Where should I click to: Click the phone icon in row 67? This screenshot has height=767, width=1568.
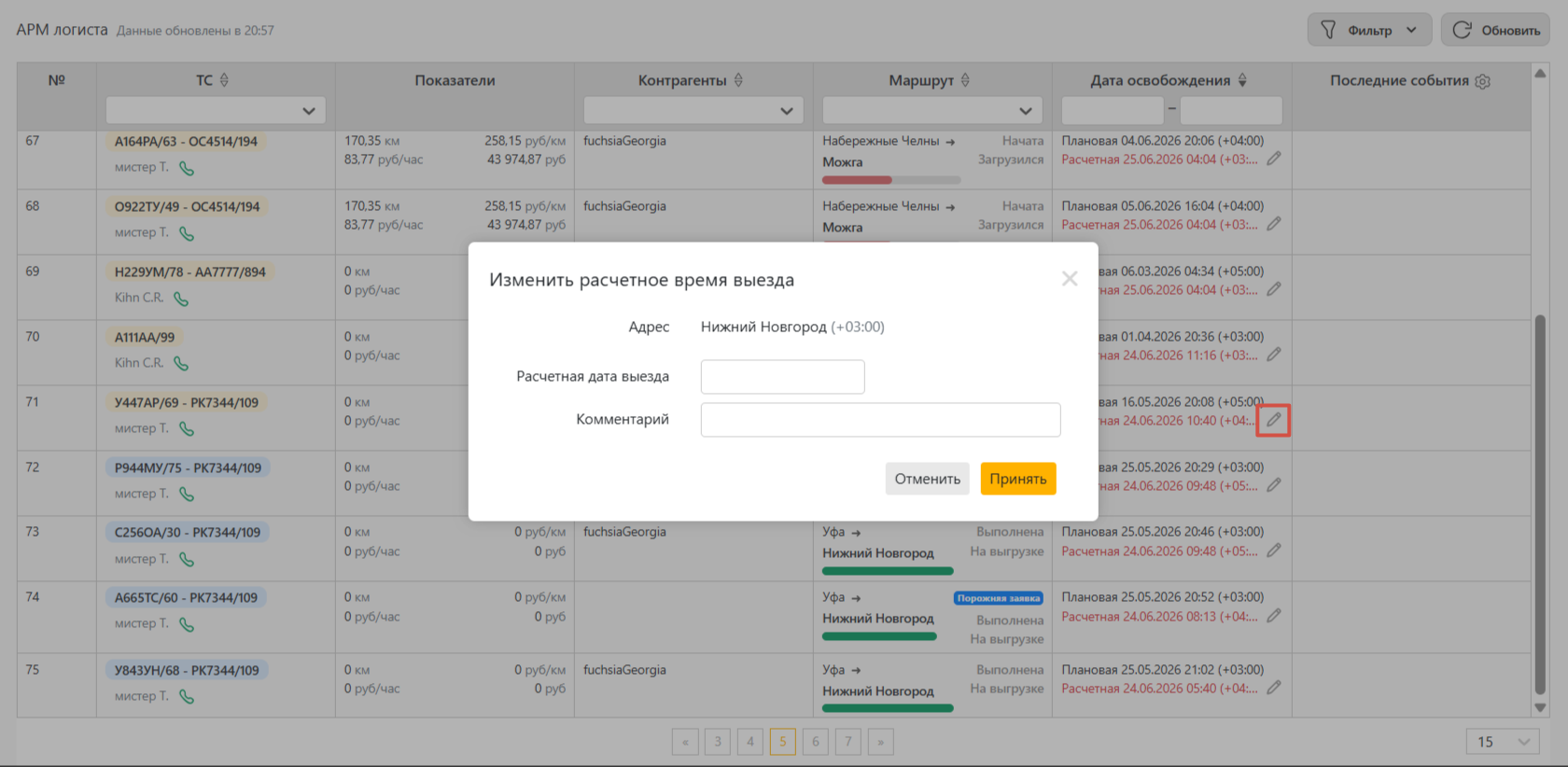point(187,169)
